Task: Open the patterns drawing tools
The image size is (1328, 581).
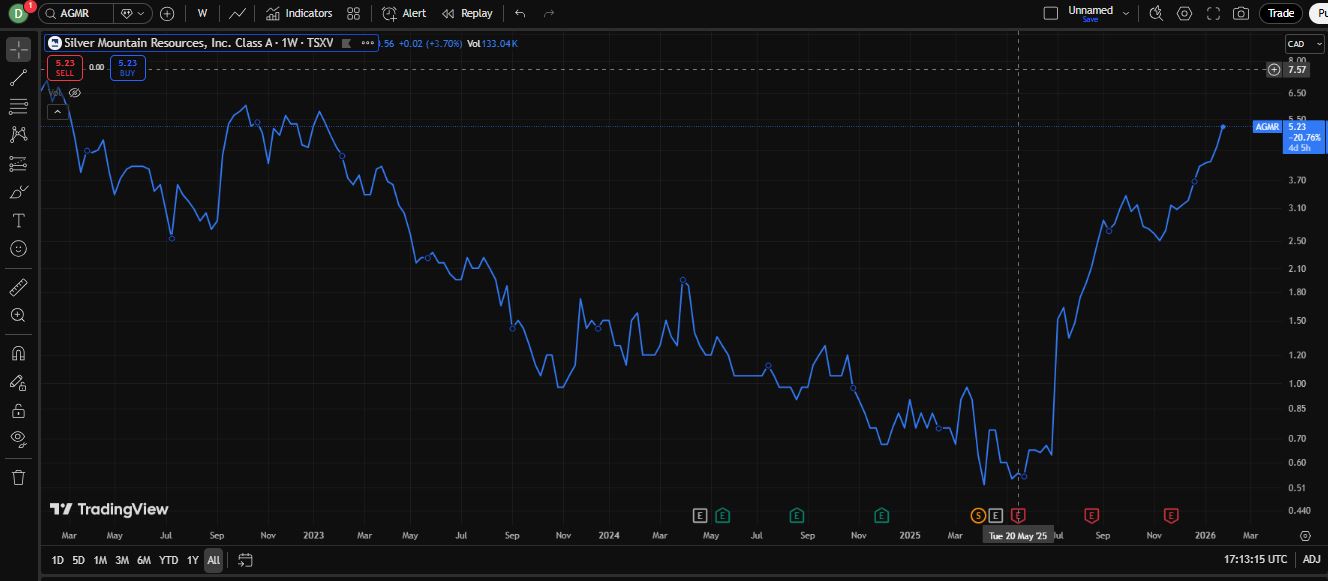Action: 18,134
